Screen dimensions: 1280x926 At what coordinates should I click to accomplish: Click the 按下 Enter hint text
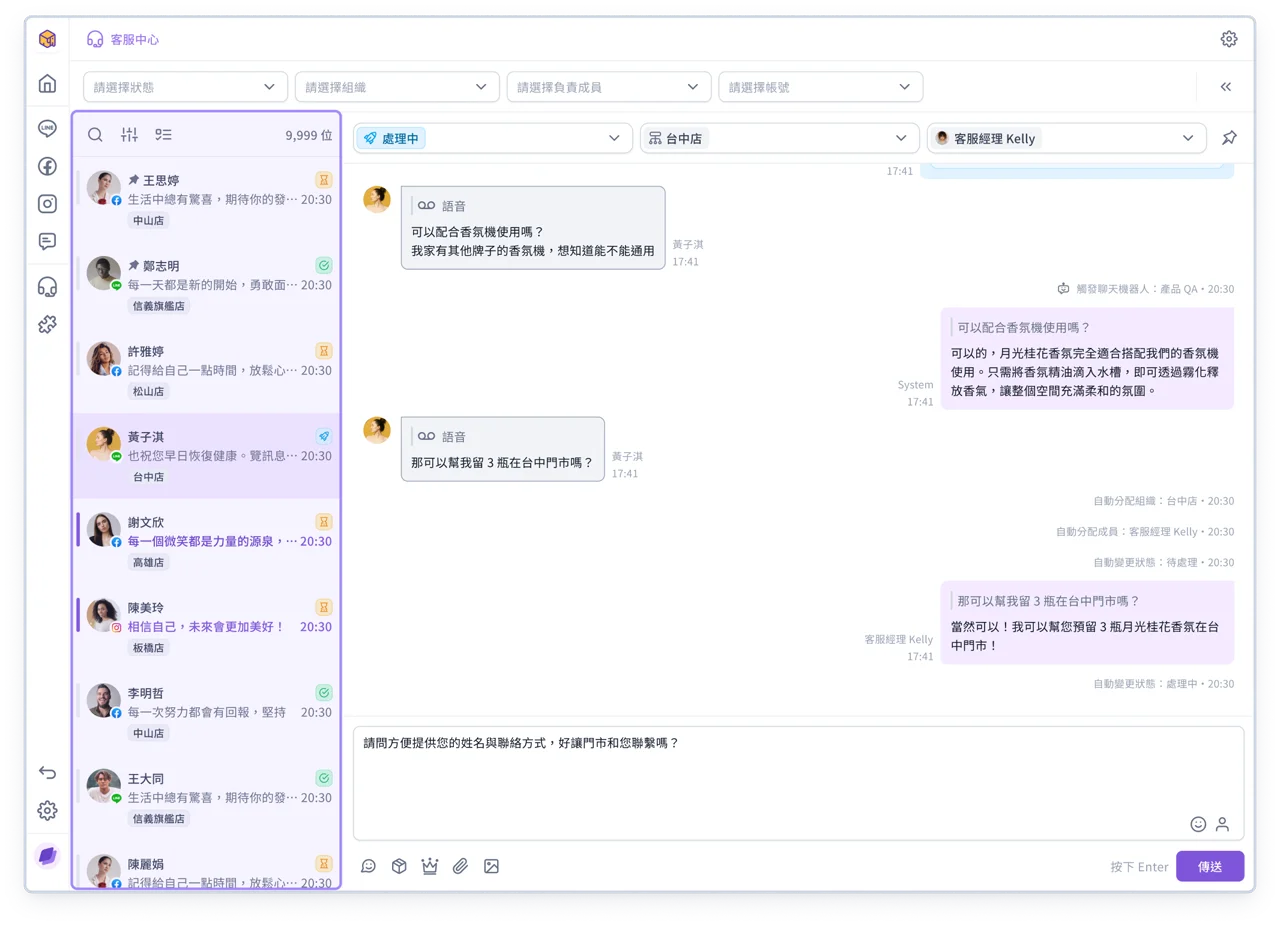coord(1139,867)
